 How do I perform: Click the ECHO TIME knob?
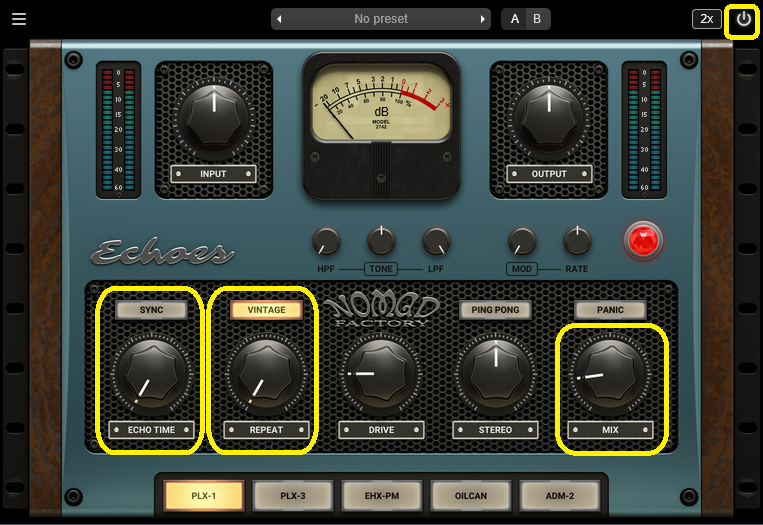point(152,374)
